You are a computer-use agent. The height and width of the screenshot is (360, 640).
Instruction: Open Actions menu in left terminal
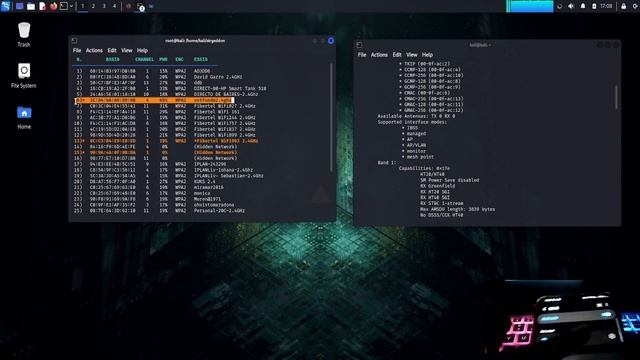click(94, 50)
